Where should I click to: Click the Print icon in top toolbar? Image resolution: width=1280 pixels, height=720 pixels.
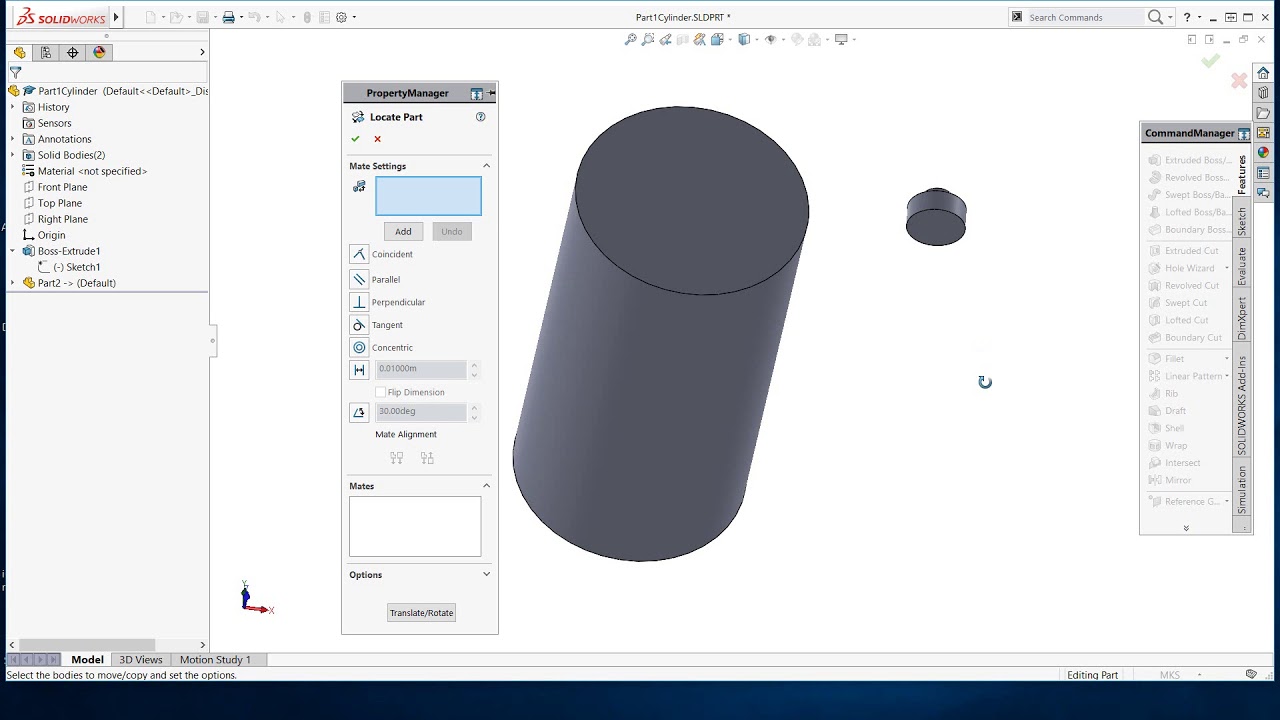coord(229,17)
